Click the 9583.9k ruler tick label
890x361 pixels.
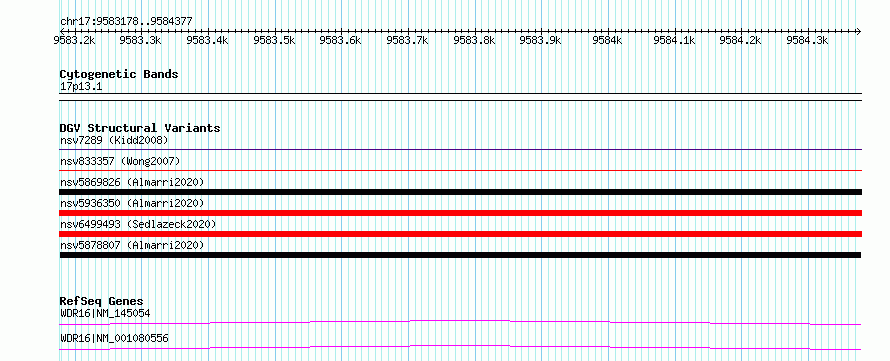541,40
